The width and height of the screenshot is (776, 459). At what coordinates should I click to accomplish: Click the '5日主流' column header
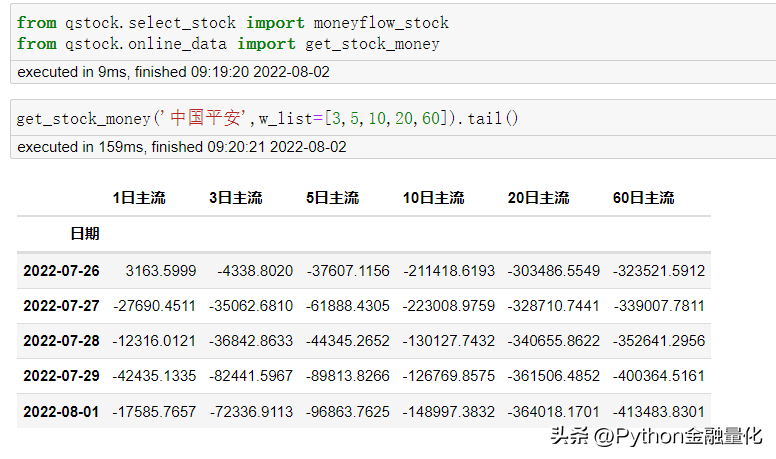333,198
